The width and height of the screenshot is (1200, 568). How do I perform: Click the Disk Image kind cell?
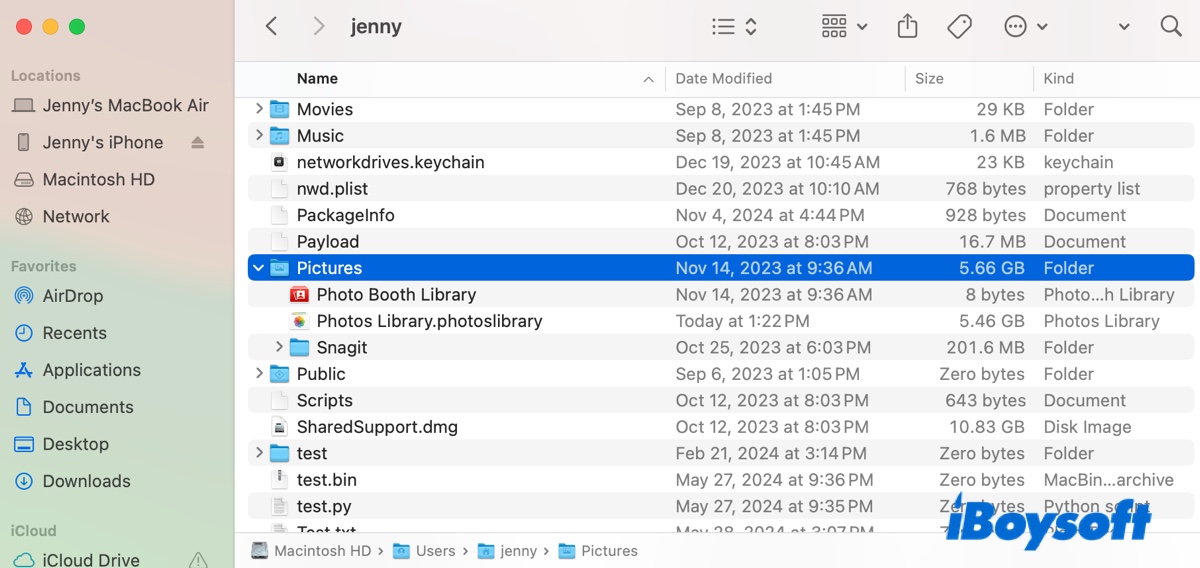pyautogui.click(x=1087, y=427)
